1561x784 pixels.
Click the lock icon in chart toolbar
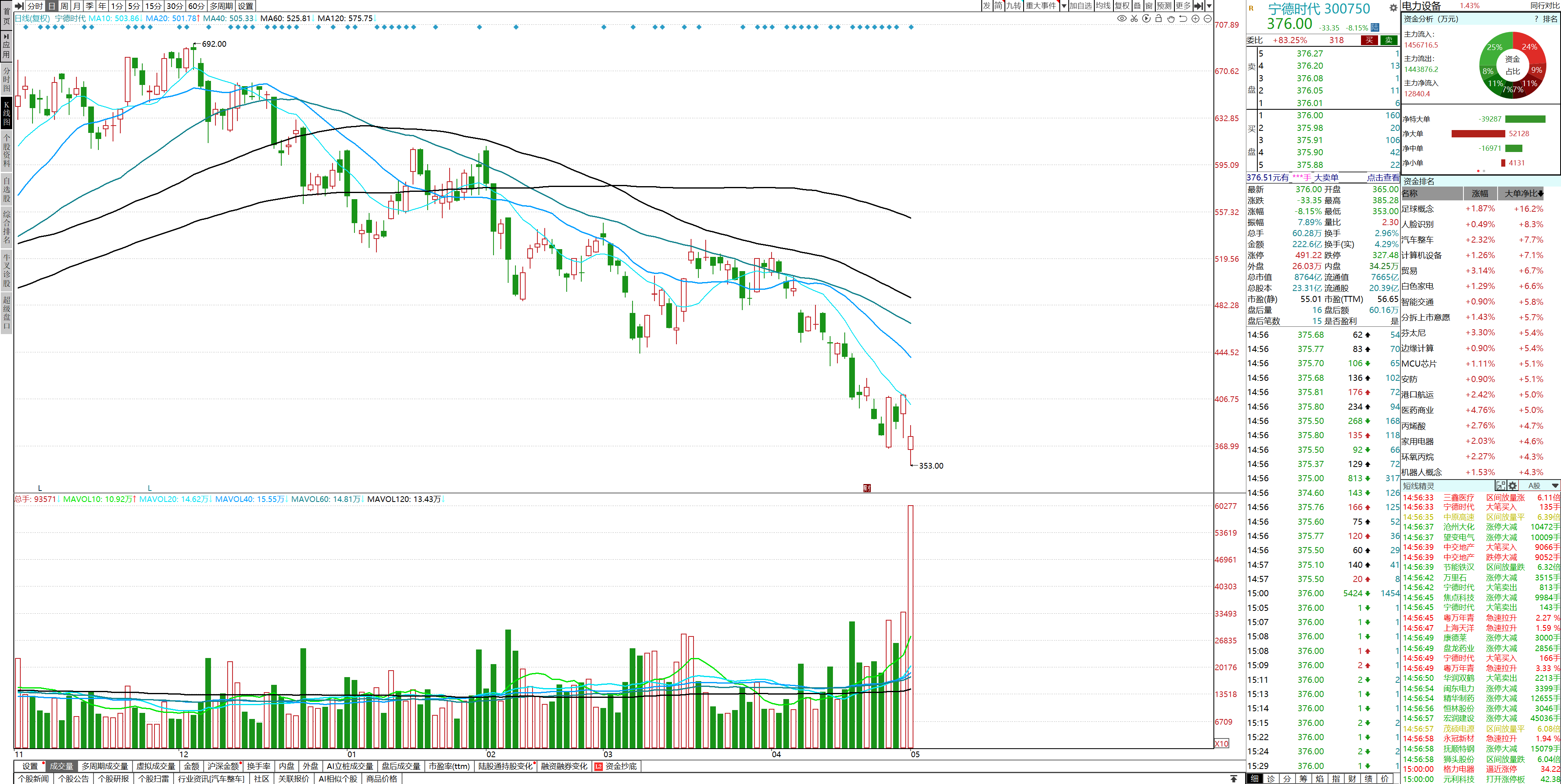pos(1159,19)
